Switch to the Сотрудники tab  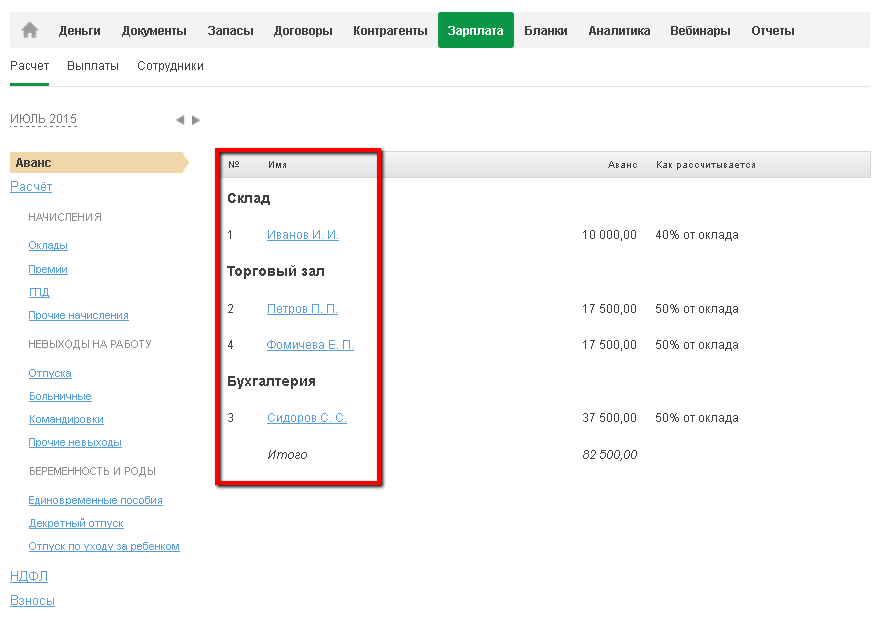(x=171, y=66)
